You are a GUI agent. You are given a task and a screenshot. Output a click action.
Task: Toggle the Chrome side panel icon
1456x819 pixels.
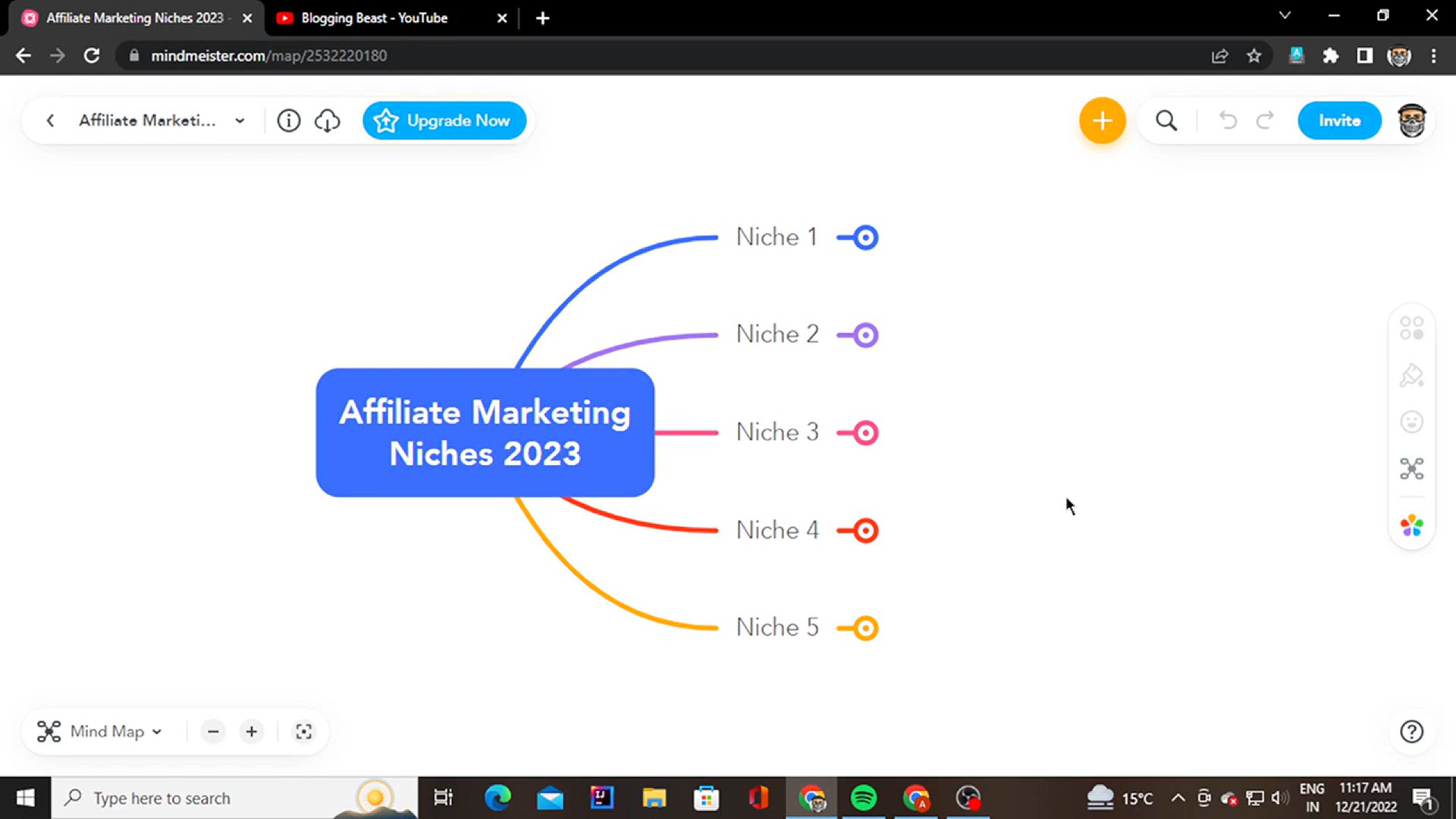(x=1365, y=55)
